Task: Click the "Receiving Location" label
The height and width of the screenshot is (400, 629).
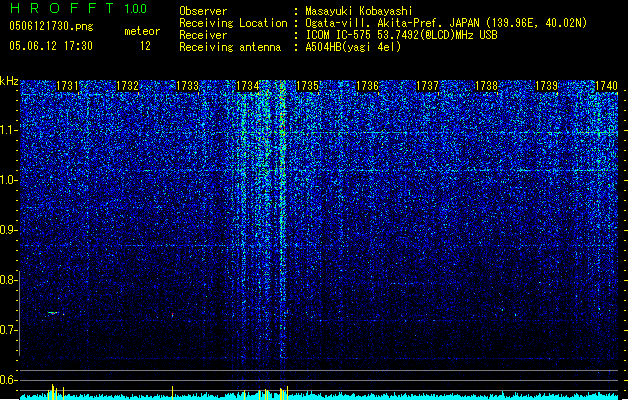Action: point(233,23)
